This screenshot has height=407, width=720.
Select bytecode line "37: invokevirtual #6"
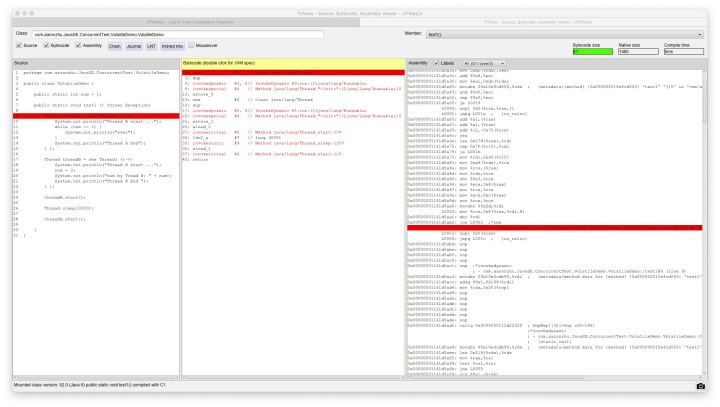pyautogui.click(x=293, y=154)
